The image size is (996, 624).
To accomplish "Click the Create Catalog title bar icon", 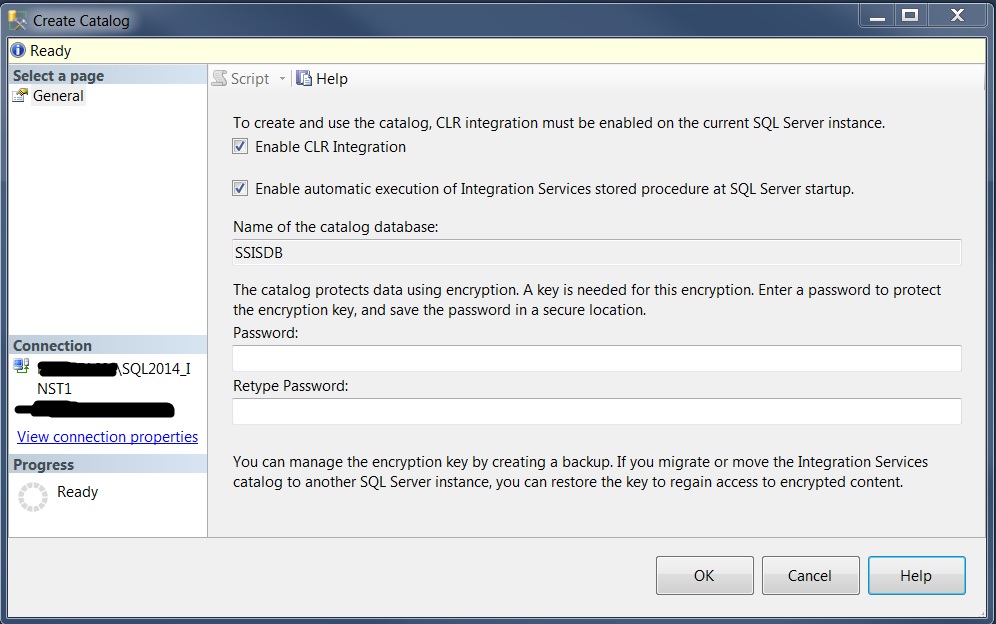I will [x=18, y=20].
